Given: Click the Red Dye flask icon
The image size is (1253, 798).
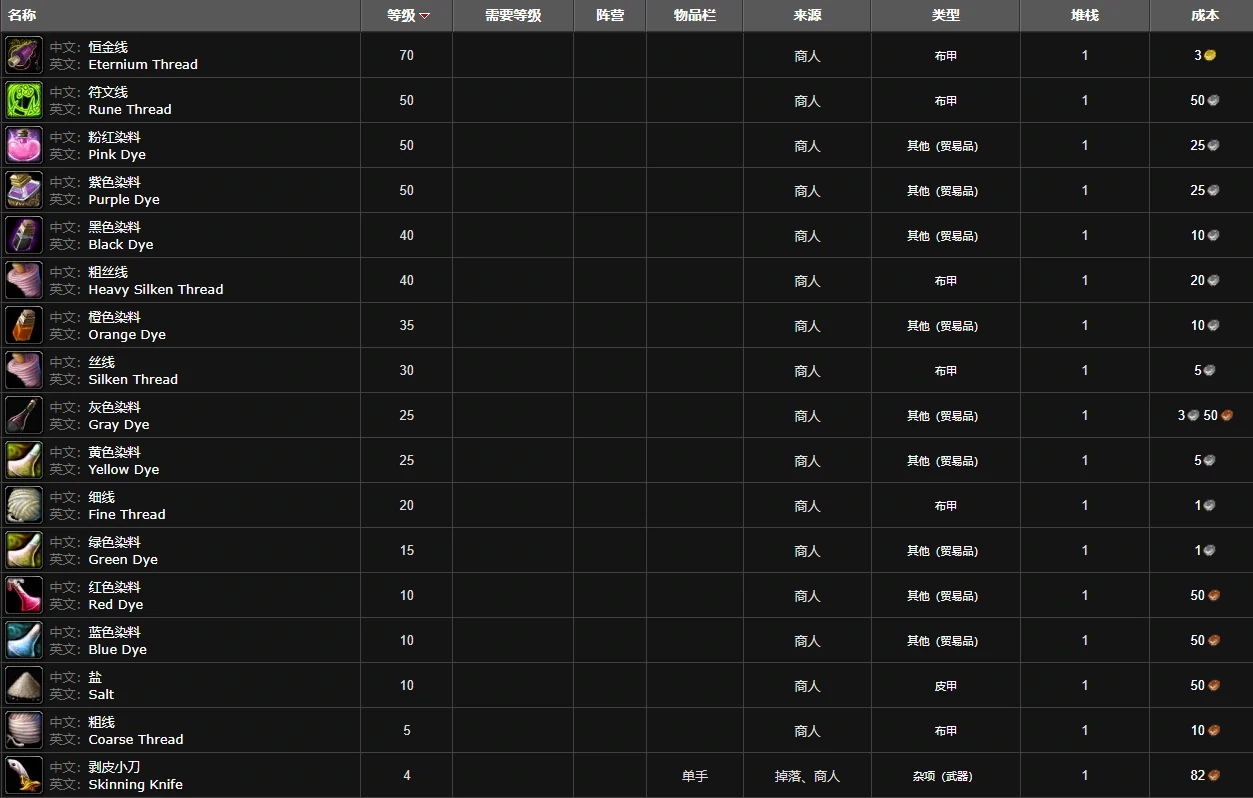Looking at the screenshot, I should pyautogui.click(x=24, y=595).
